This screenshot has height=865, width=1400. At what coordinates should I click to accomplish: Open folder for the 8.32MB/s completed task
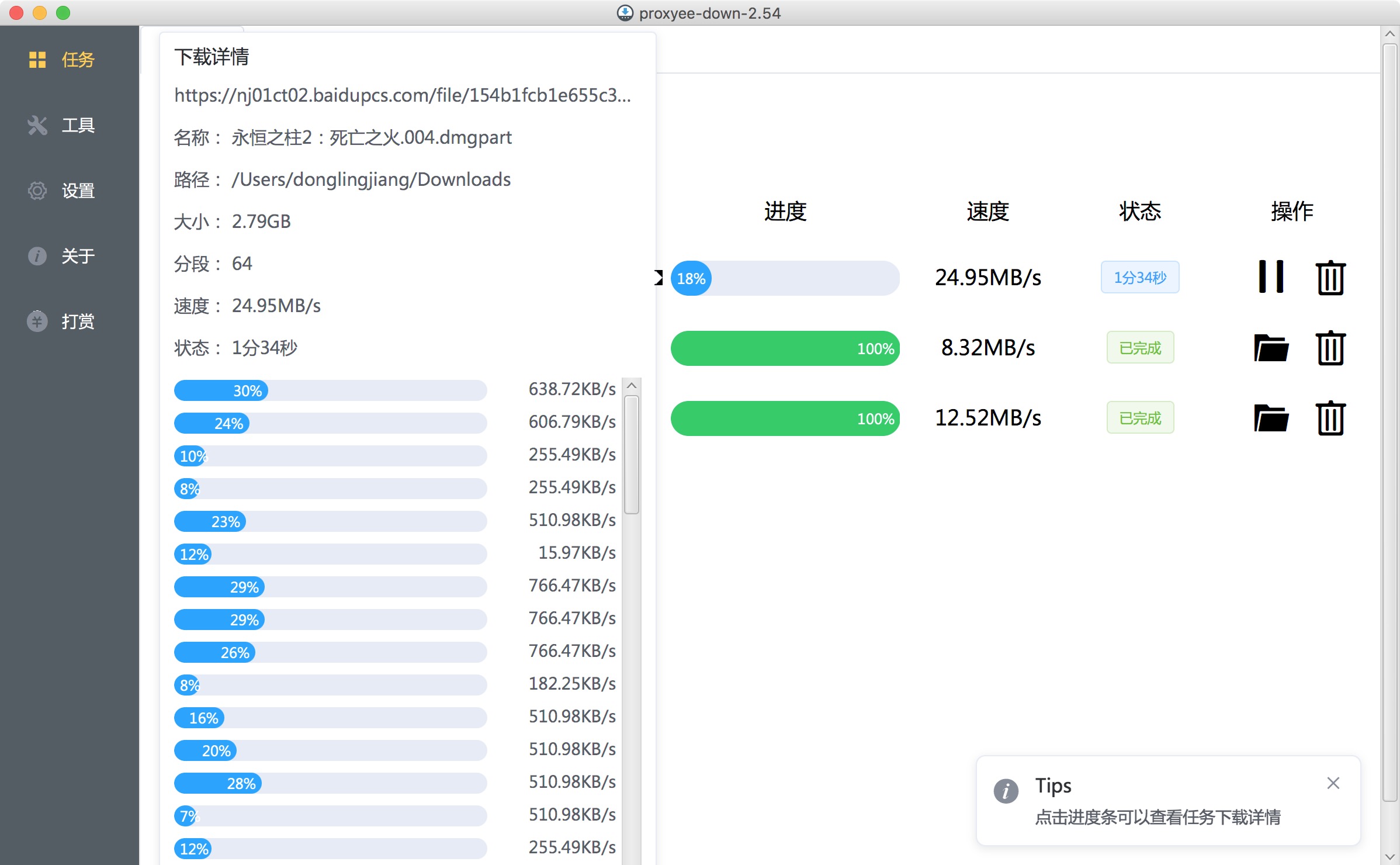point(1271,348)
